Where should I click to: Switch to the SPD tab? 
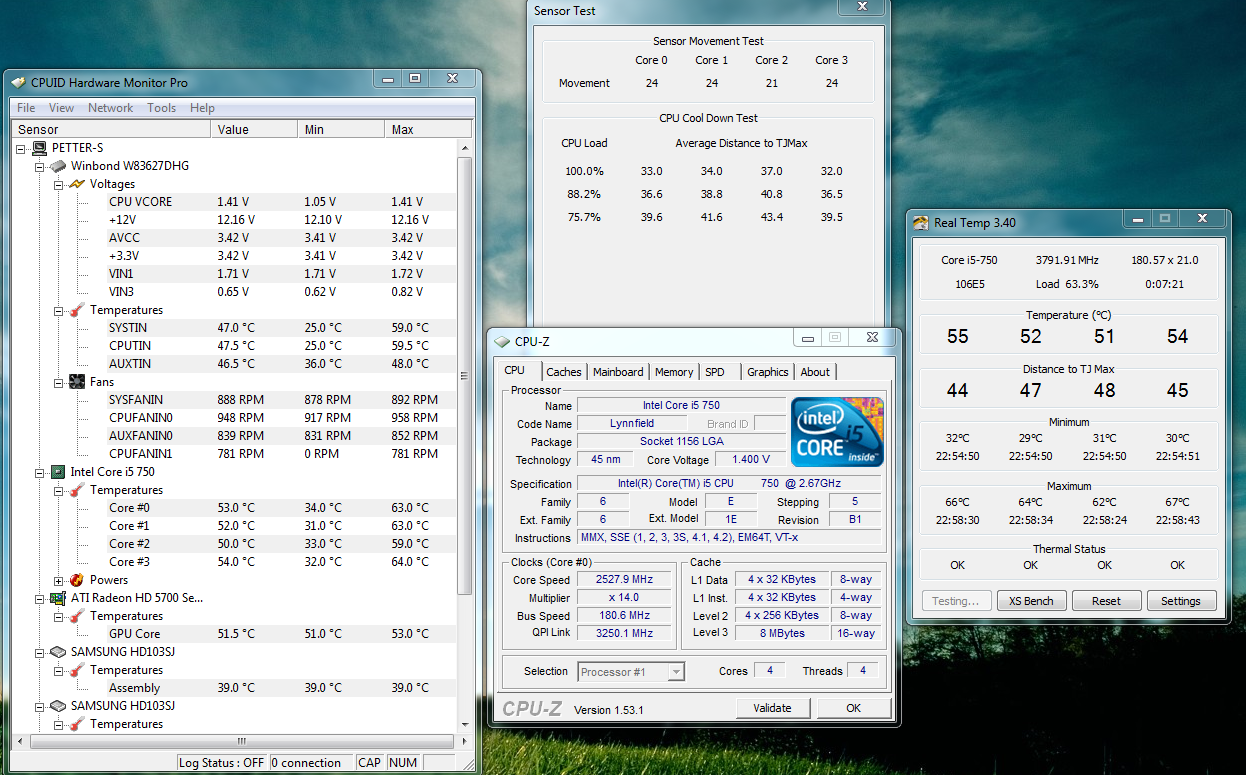tap(715, 372)
